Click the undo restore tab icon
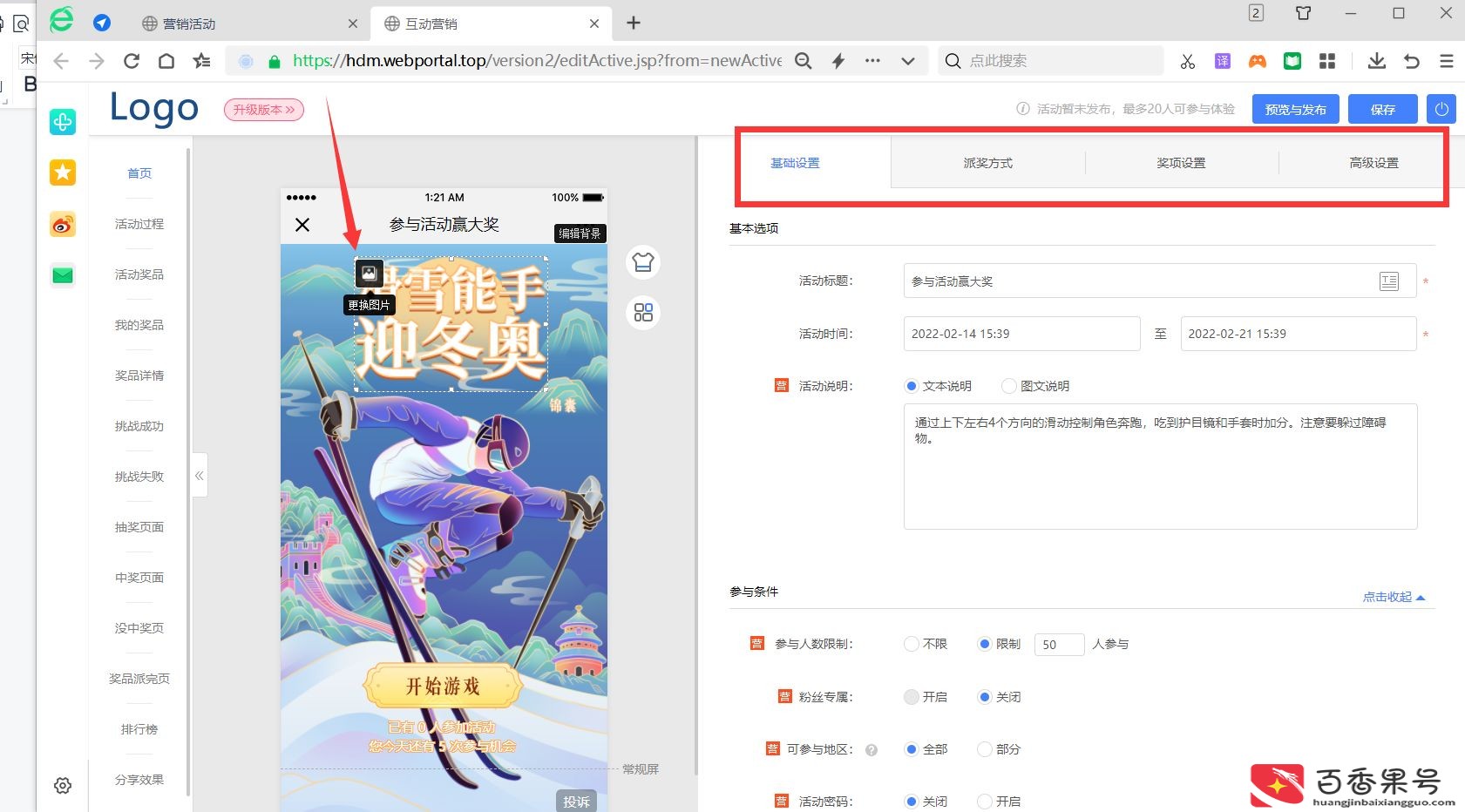 pos(1412,61)
